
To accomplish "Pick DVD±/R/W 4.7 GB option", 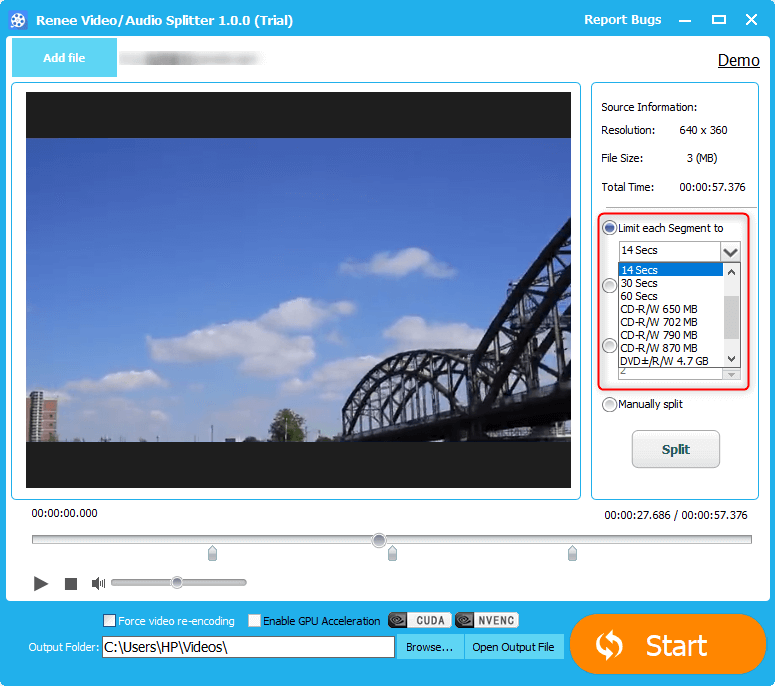I will click(664, 361).
